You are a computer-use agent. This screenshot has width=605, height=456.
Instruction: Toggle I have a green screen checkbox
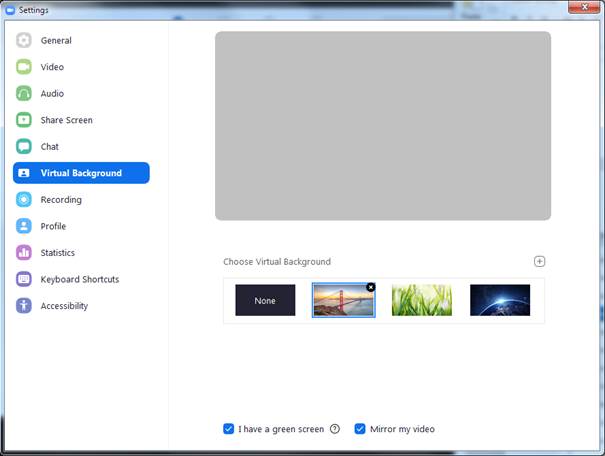[228, 429]
